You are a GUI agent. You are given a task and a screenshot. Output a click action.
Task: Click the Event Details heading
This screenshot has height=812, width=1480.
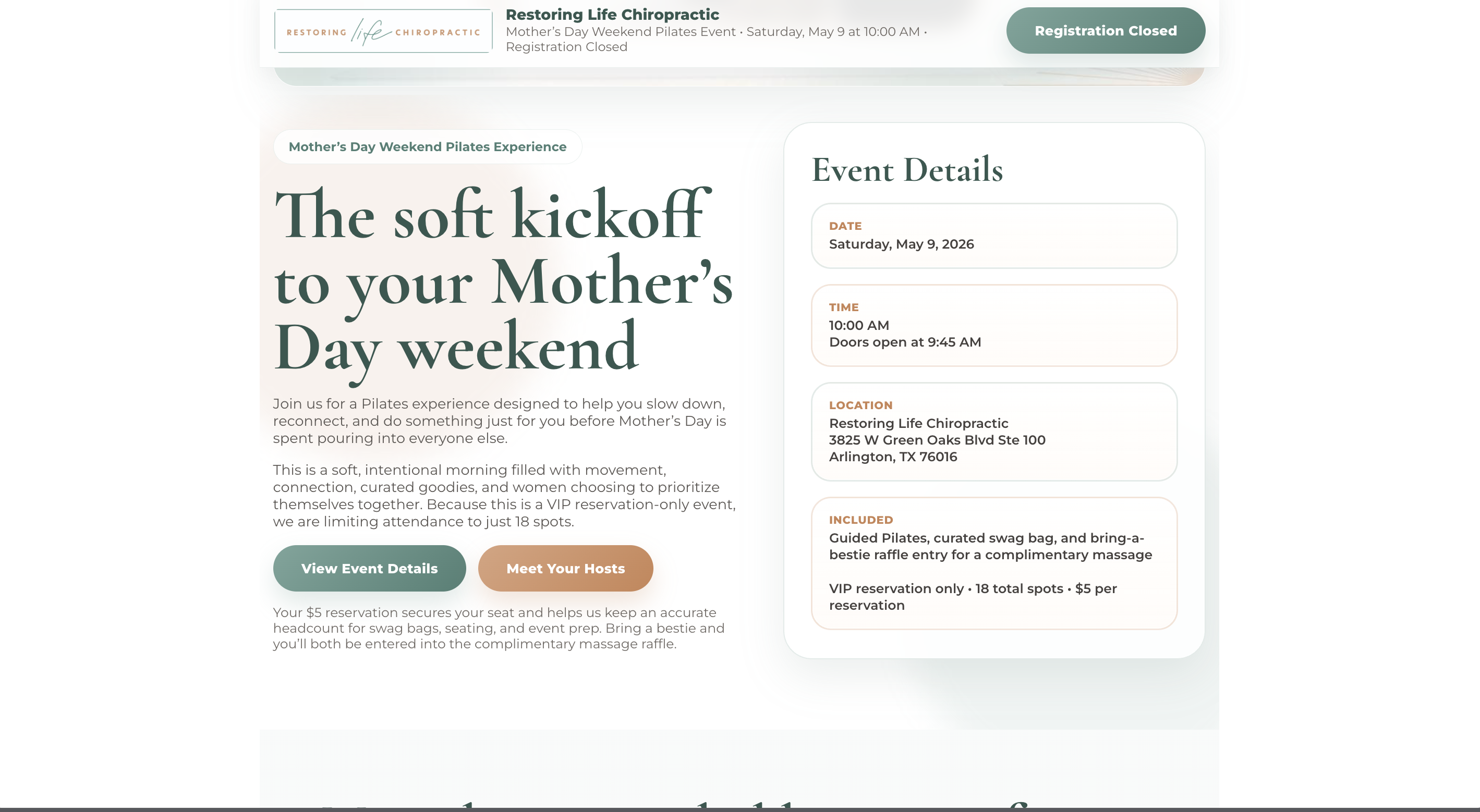point(907,170)
